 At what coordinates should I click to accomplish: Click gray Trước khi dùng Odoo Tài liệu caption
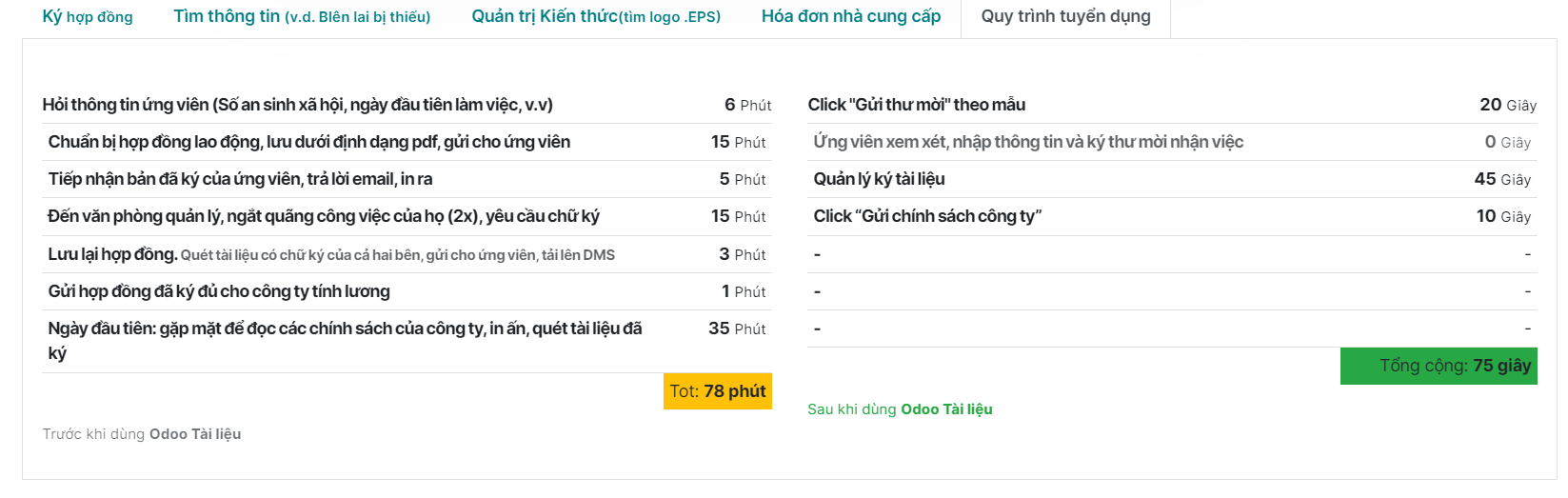pos(142,434)
